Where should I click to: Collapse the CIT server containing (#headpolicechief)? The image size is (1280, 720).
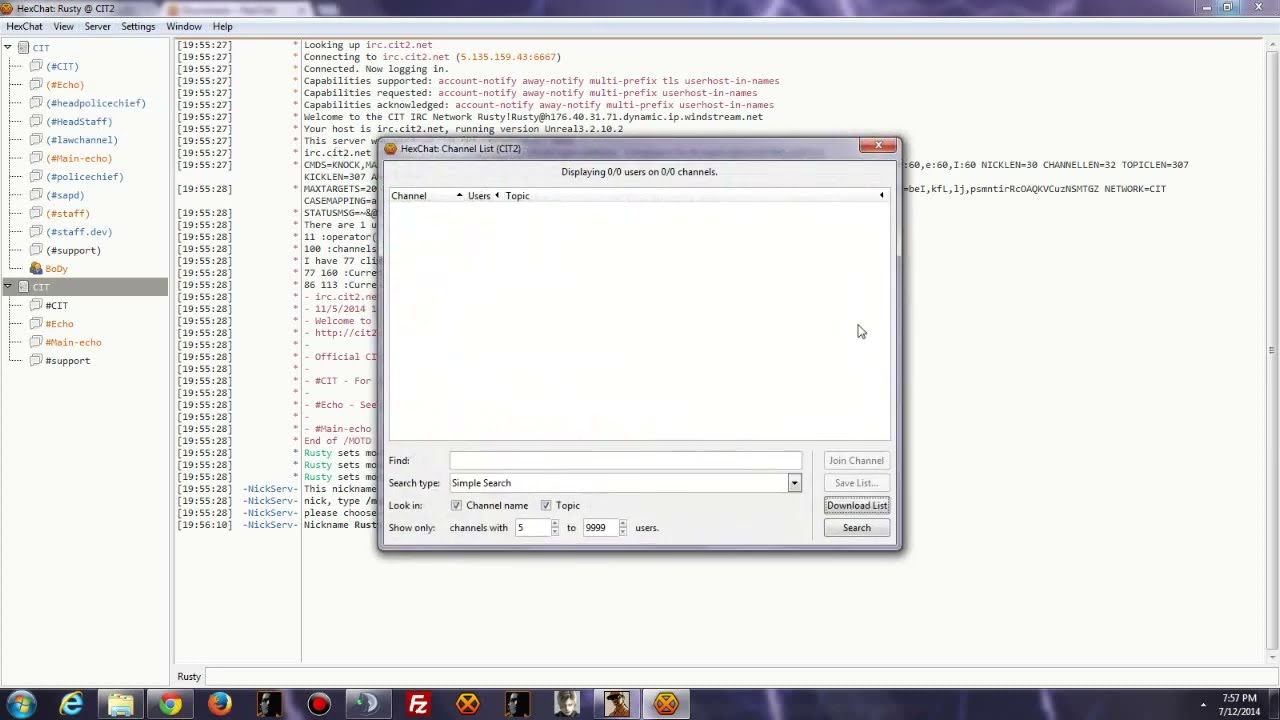(8, 48)
